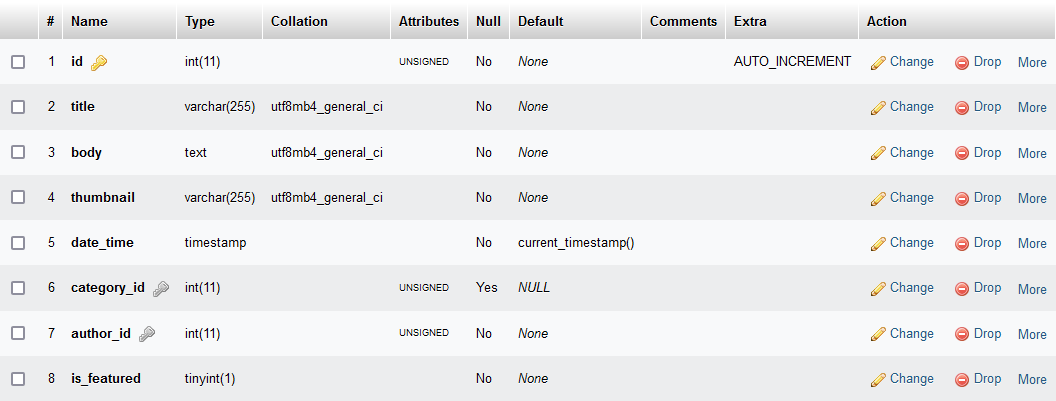Screen dimensions: 1056x401
Task: Select the checkbox for the id column
Action: 18,62
